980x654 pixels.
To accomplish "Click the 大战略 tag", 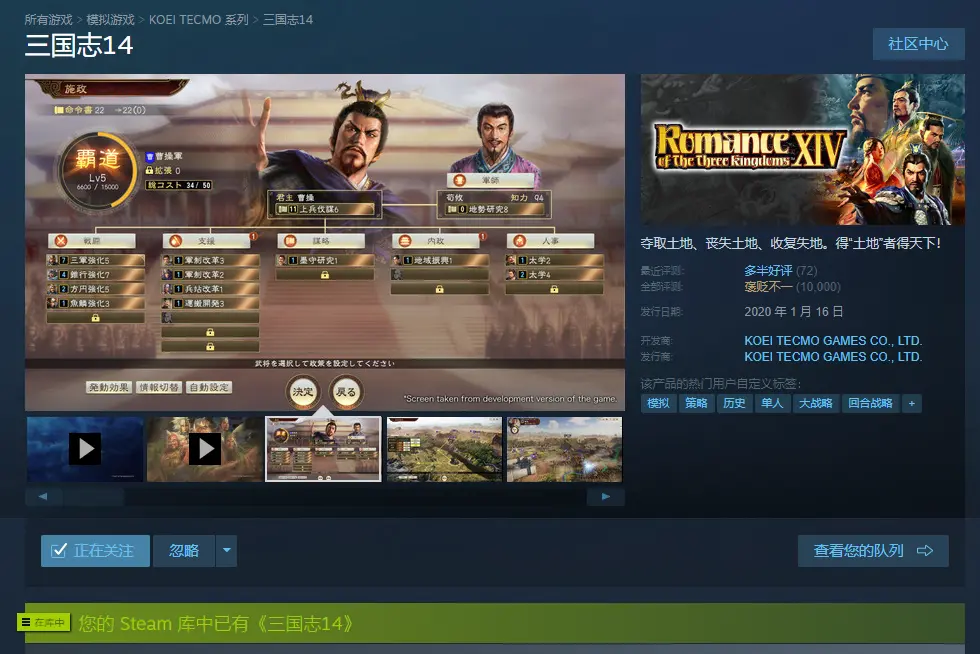I will tap(816, 403).
